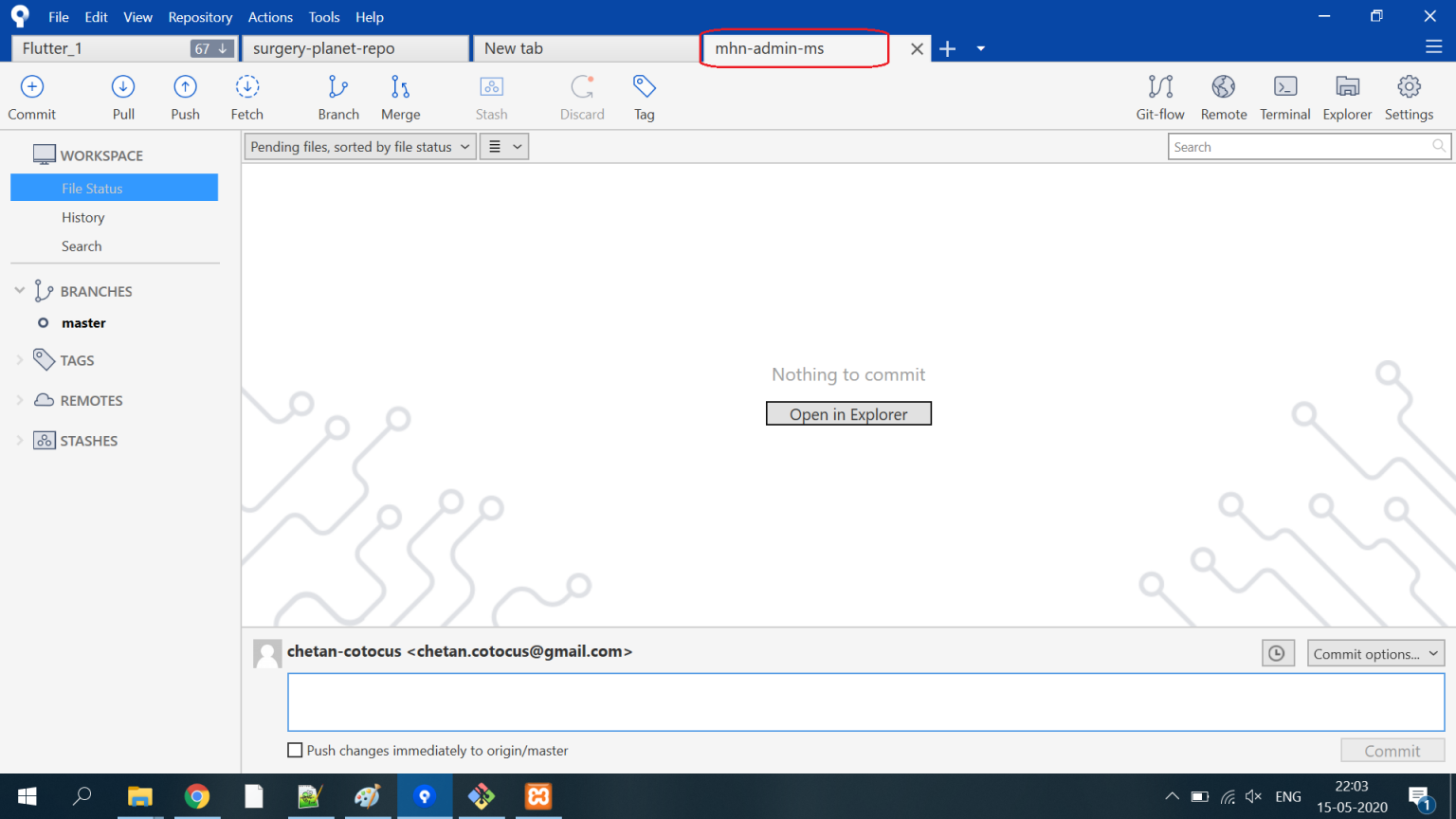Focus the commit message text box

coord(865,701)
